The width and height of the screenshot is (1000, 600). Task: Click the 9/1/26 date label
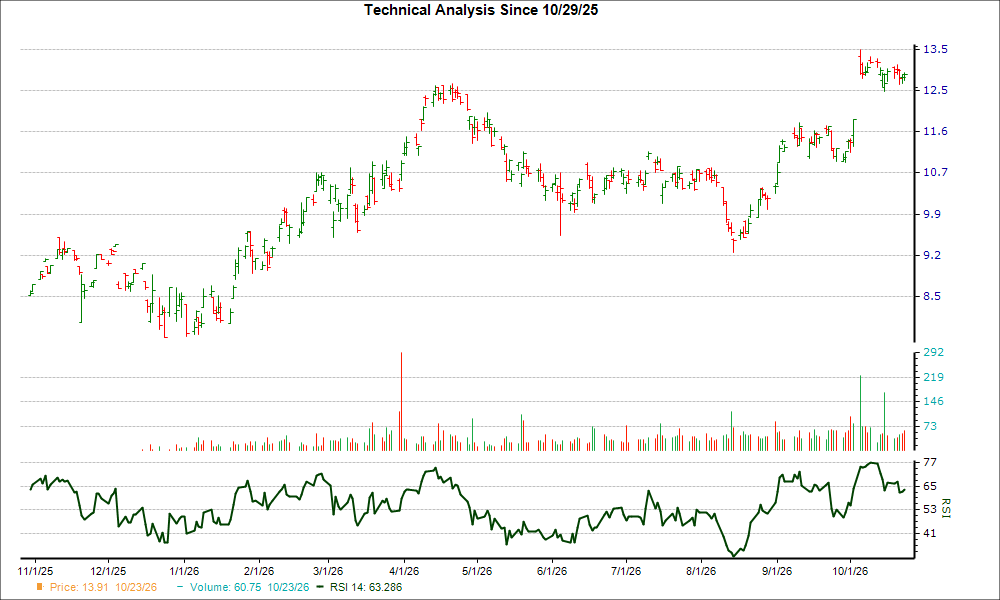776,571
